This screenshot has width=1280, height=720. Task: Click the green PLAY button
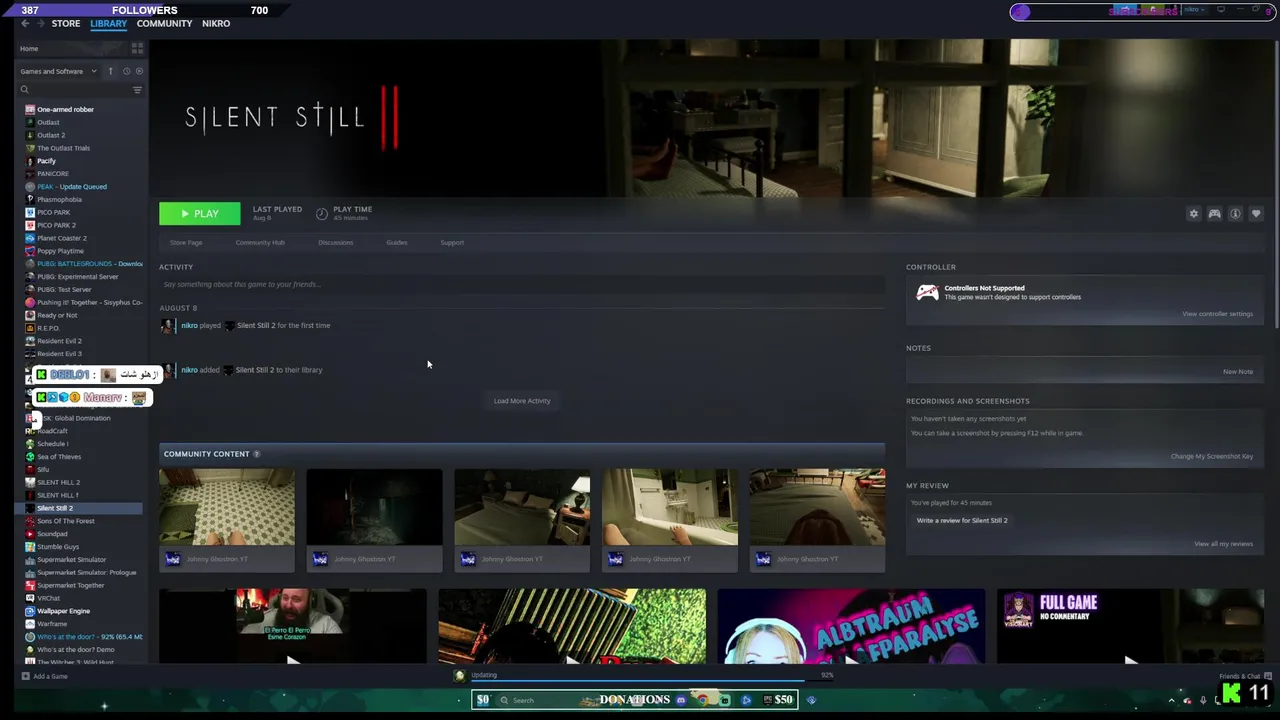click(200, 213)
